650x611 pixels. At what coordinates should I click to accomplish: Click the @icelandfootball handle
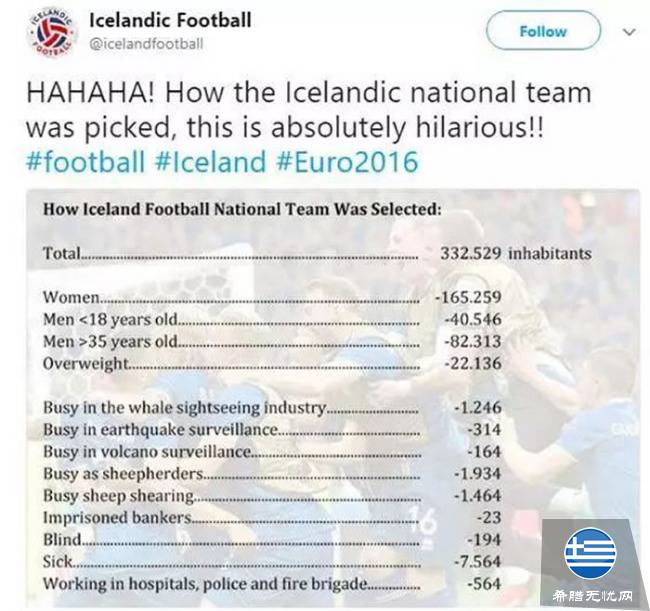coord(146,44)
